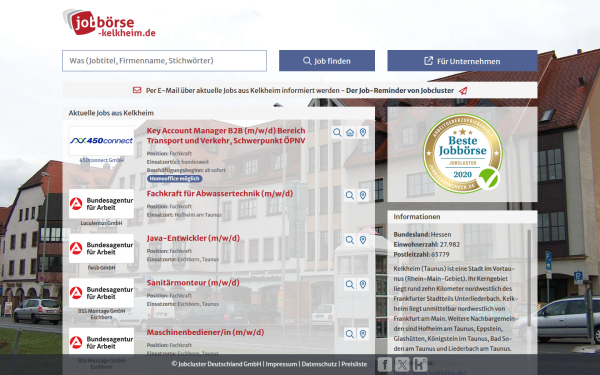This screenshot has height=375, width=600.
Task: Open the Facebook icon in footer
Action: tap(385, 364)
